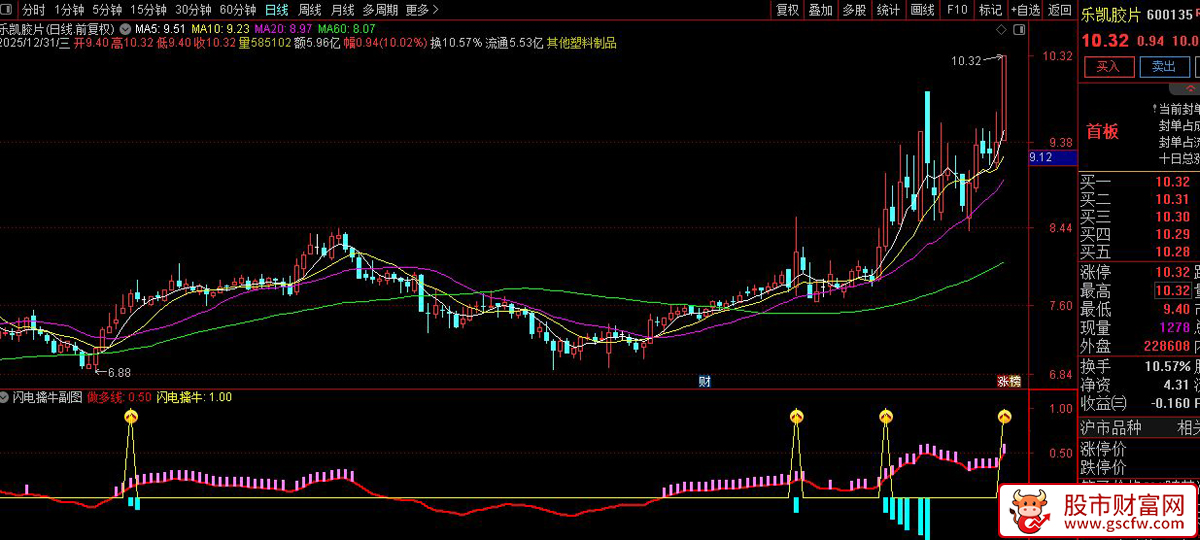Click the 买入 buy button
Screen dimensions: 1200x540
click(x=1108, y=67)
